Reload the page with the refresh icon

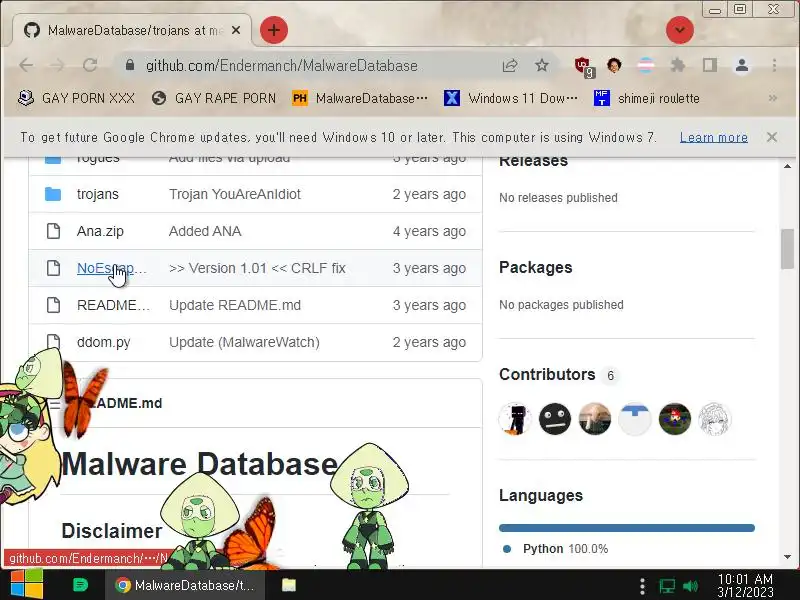[90, 65]
